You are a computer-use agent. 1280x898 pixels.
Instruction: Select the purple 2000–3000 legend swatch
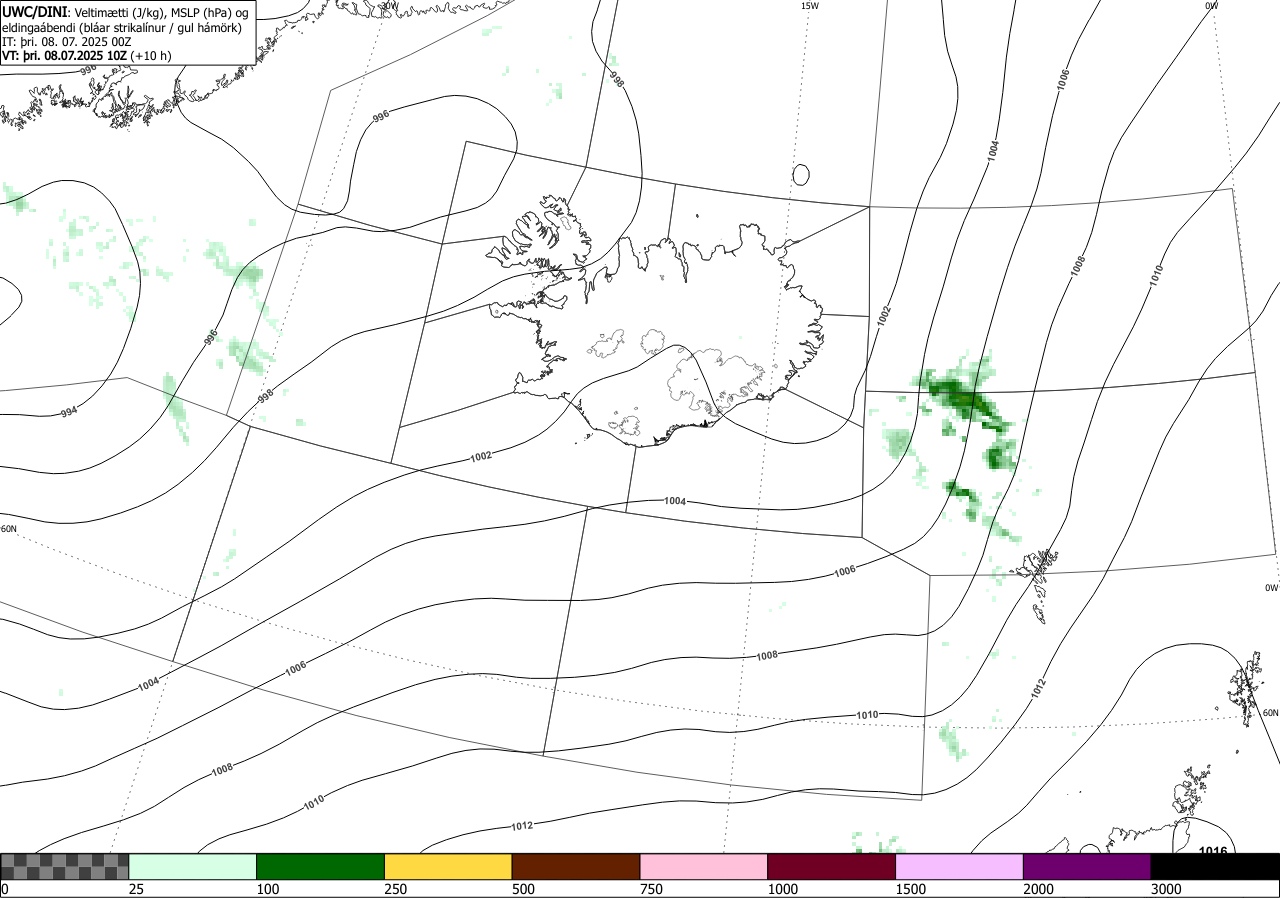tap(1087, 866)
